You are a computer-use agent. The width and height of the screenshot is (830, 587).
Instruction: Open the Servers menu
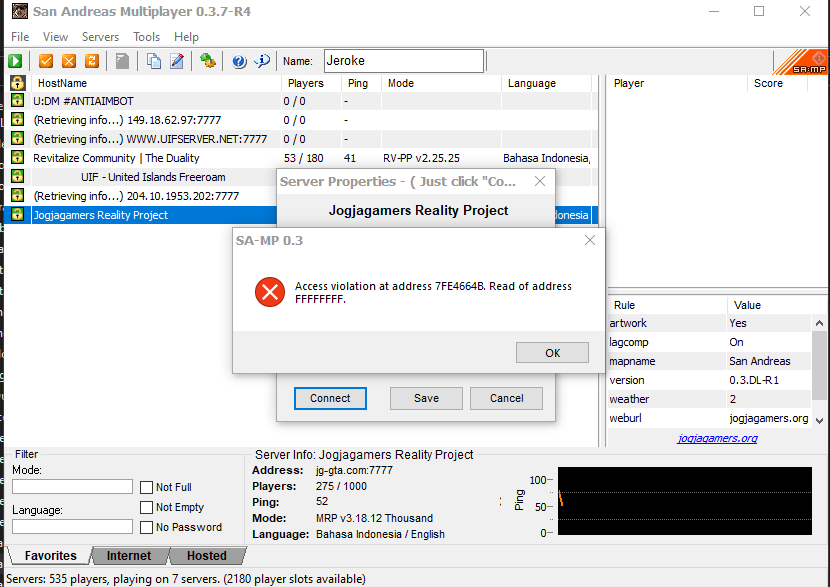(x=101, y=37)
